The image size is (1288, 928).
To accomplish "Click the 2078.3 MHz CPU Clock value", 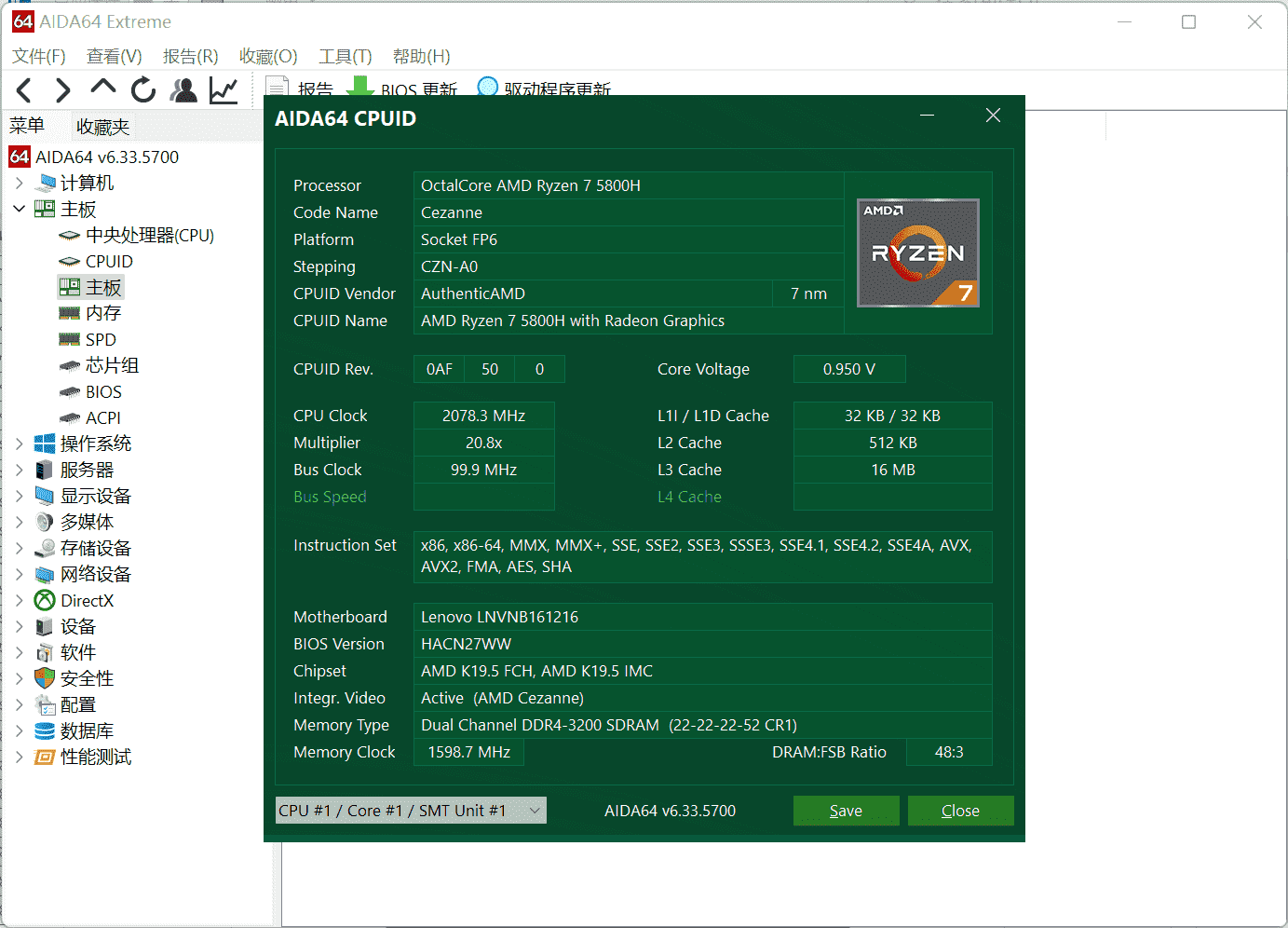I will pyautogui.click(x=484, y=416).
